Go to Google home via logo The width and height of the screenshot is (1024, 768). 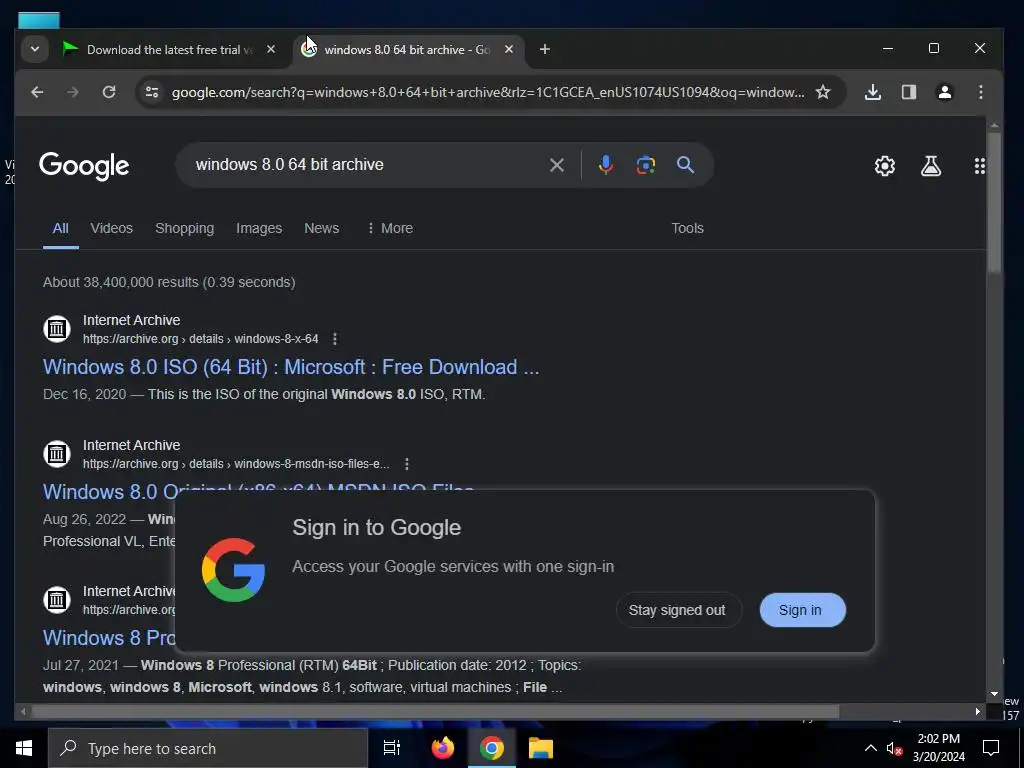click(84, 166)
